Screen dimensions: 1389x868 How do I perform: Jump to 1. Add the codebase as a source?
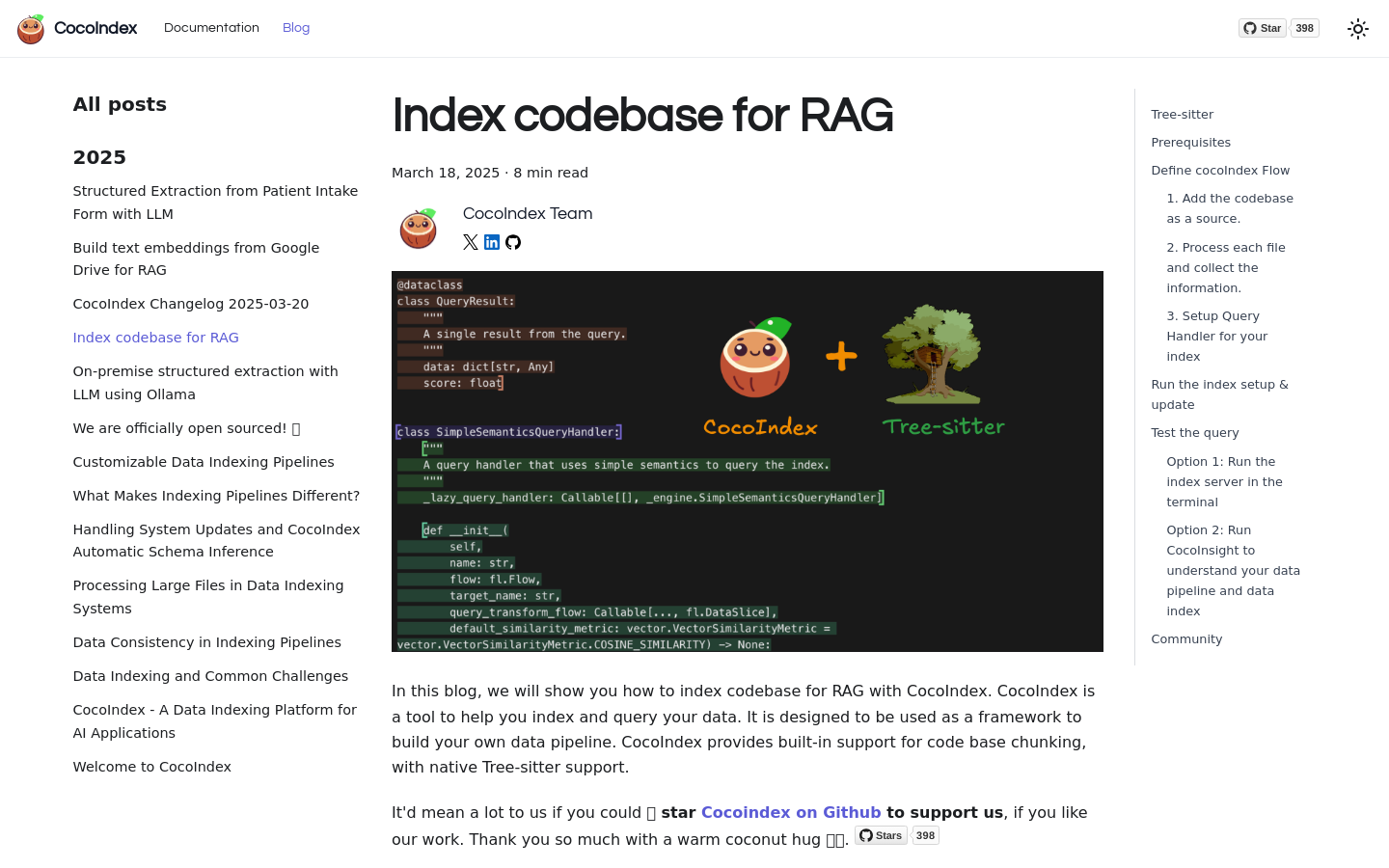(1230, 208)
